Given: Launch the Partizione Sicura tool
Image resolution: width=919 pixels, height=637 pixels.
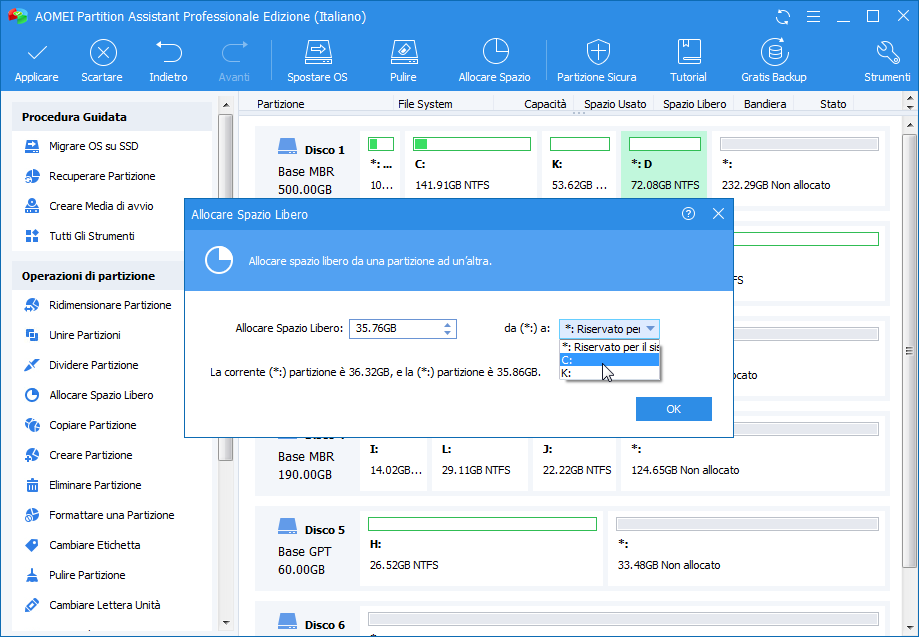Looking at the screenshot, I should (596, 61).
